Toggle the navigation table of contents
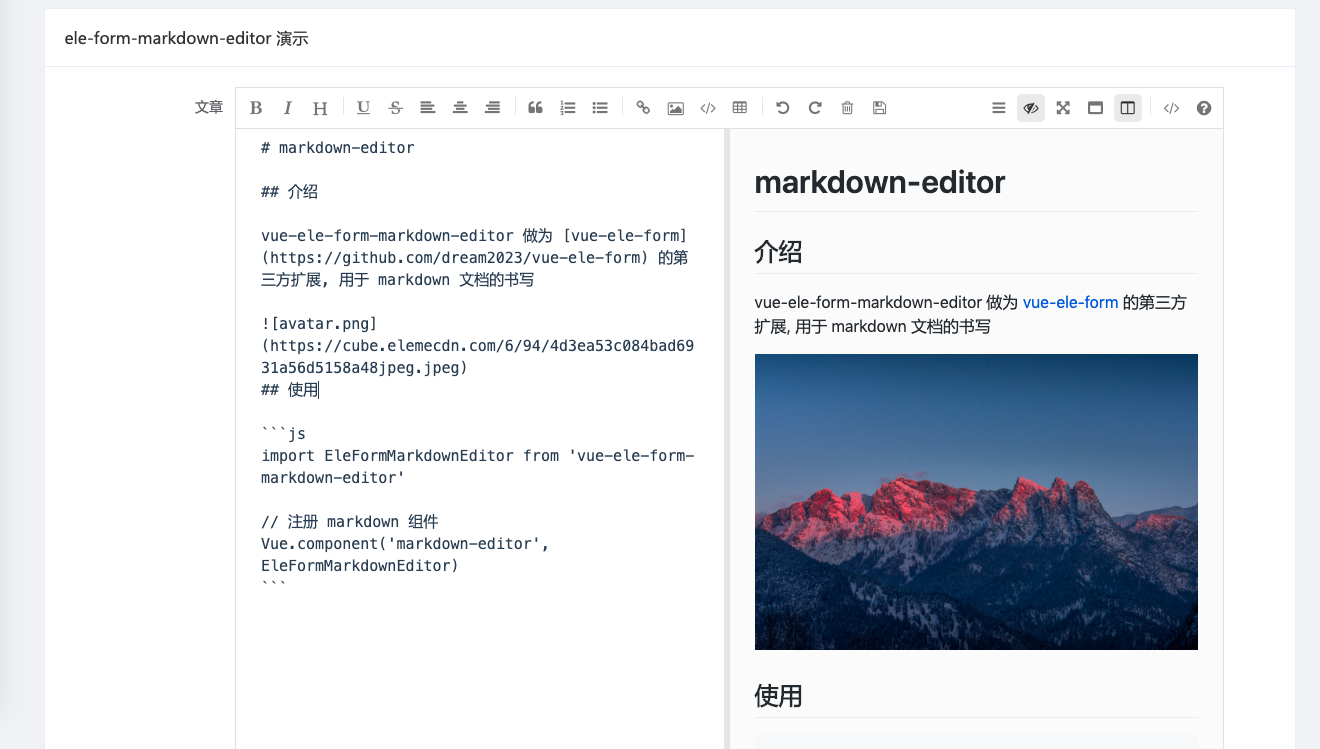 (998, 108)
